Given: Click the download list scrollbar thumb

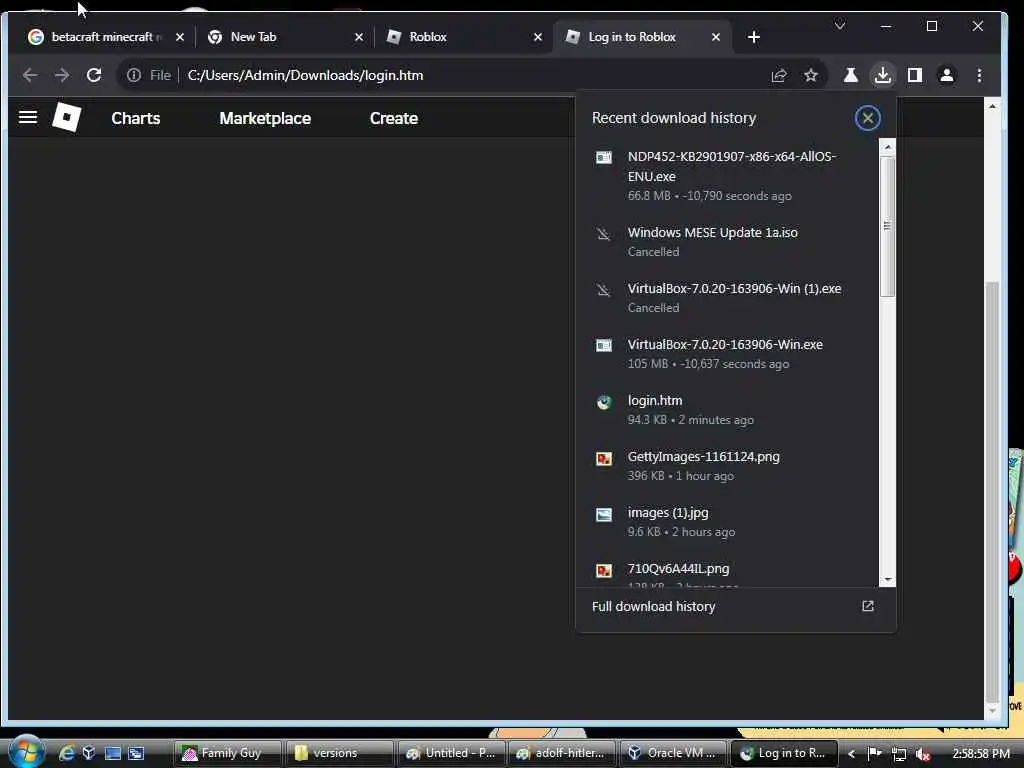Looking at the screenshot, I should coord(887,226).
